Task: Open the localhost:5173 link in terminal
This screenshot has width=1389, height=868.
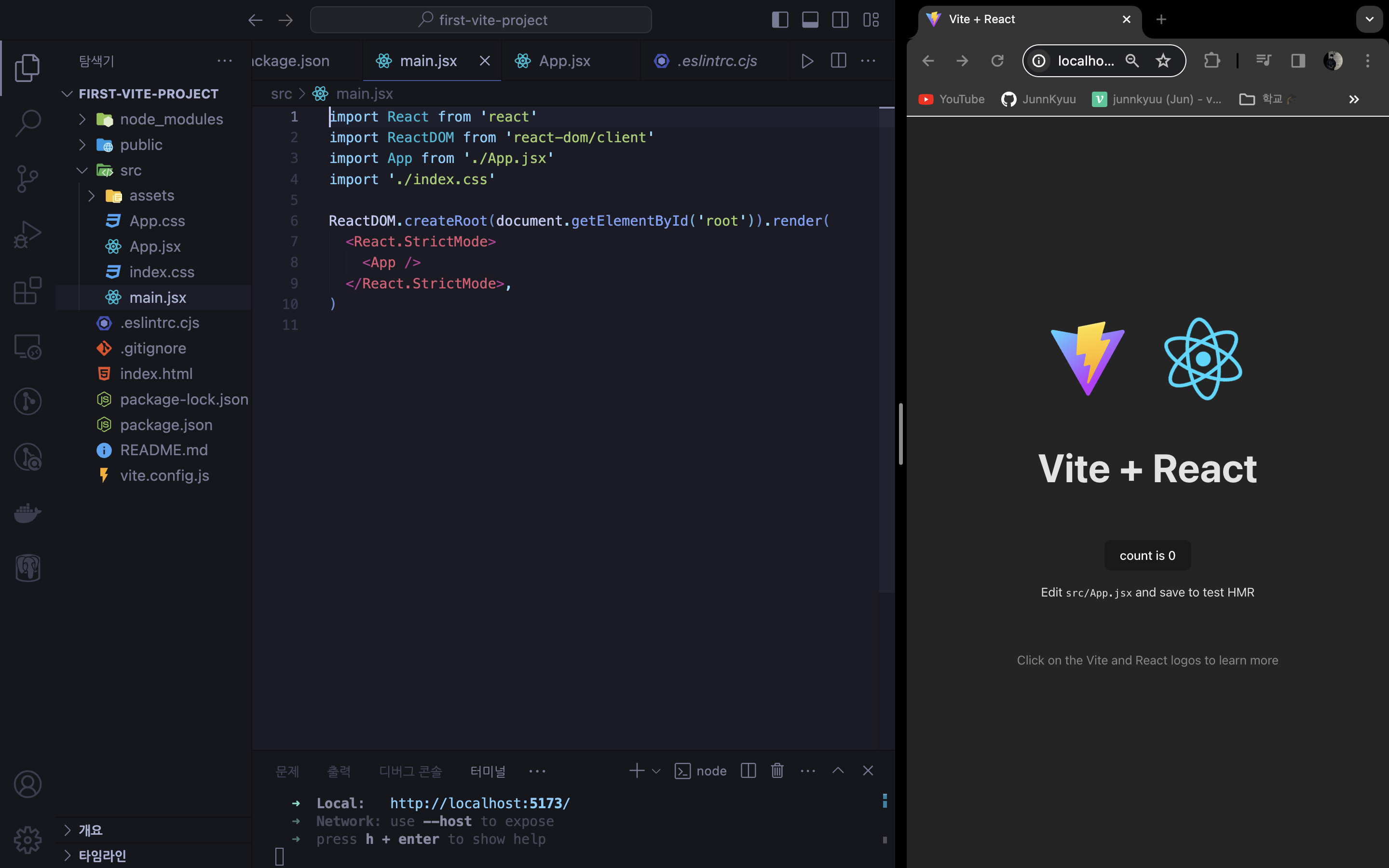Action: coord(480,803)
